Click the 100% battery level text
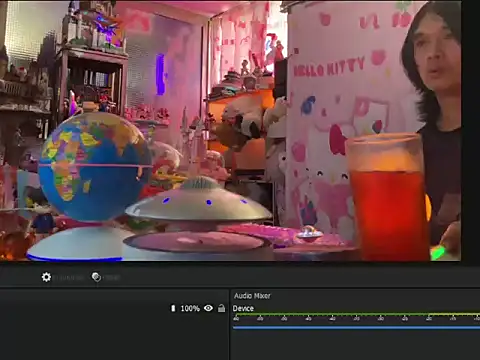This screenshot has width=480, height=360. tap(190, 309)
